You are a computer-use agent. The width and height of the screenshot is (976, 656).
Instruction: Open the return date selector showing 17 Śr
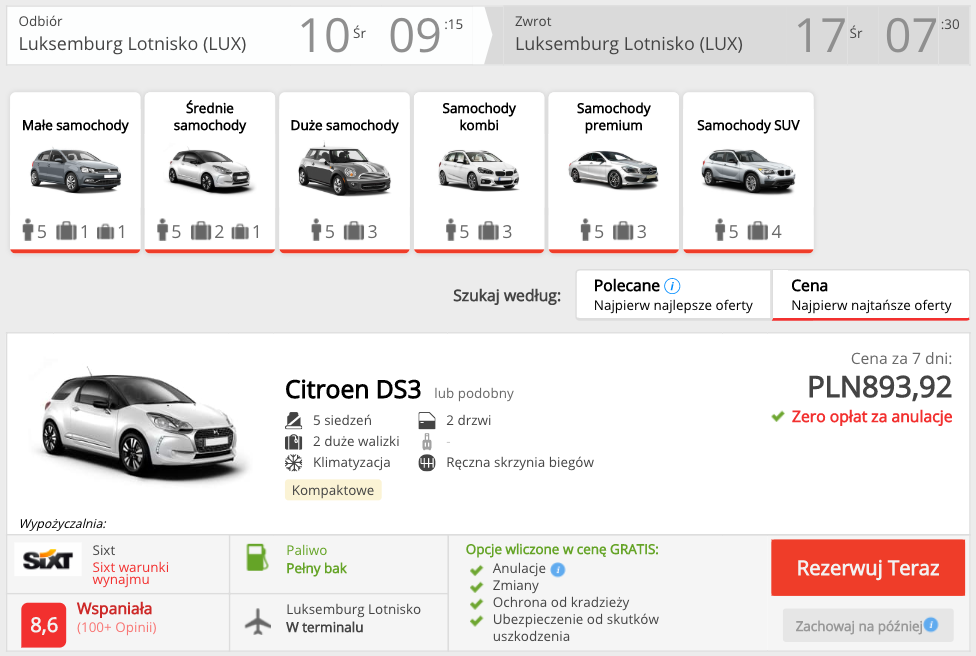pos(832,33)
